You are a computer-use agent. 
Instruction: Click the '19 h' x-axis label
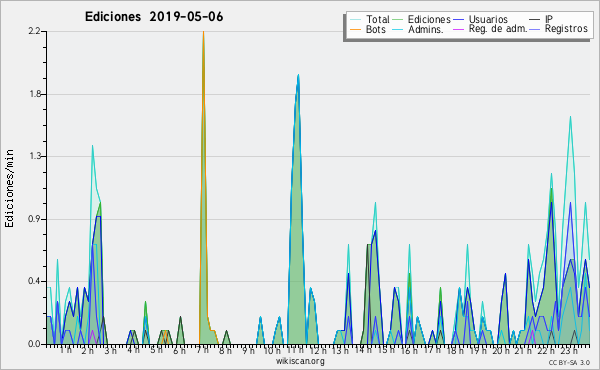(478, 350)
